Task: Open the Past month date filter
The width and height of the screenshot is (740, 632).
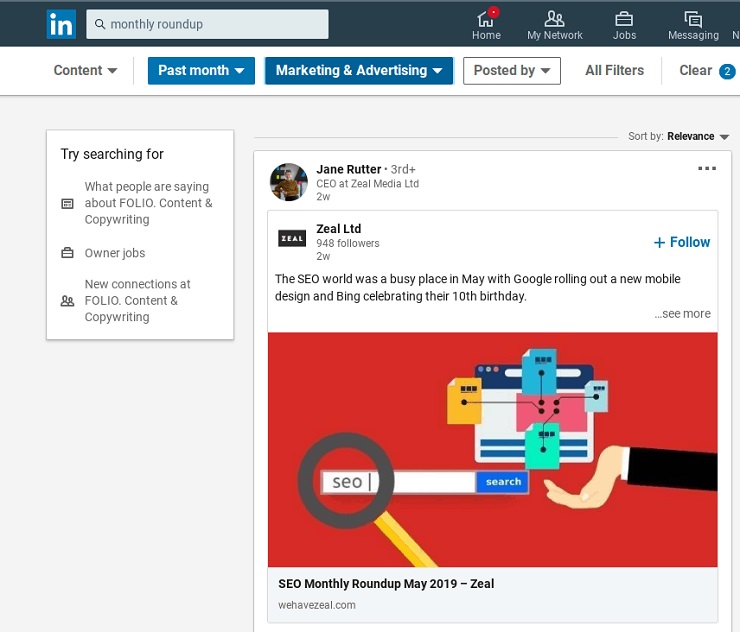Action: point(201,71)
